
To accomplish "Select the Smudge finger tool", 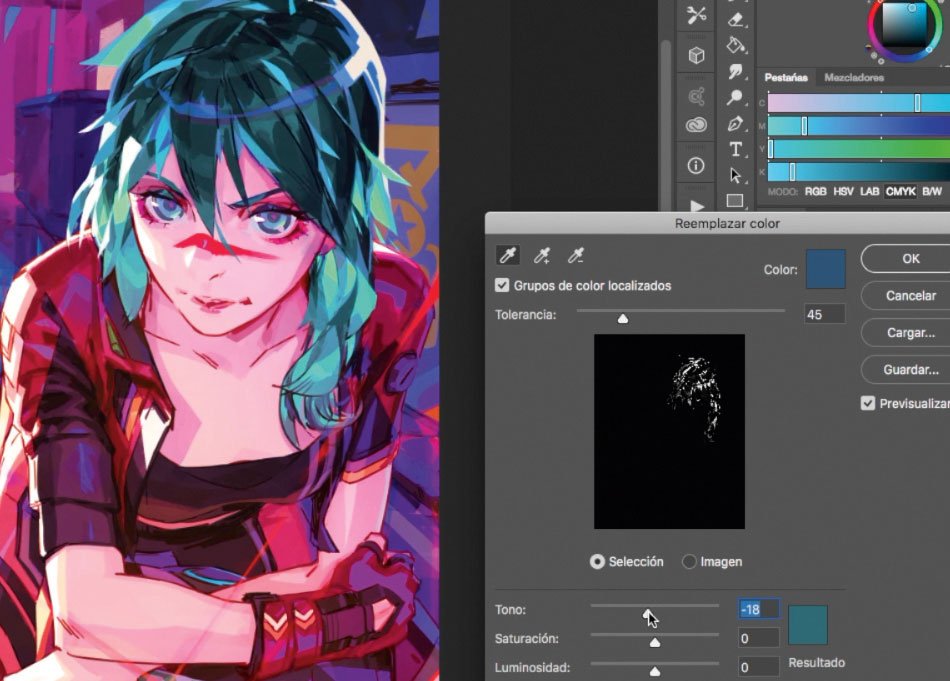I will (x=736, y=71).
